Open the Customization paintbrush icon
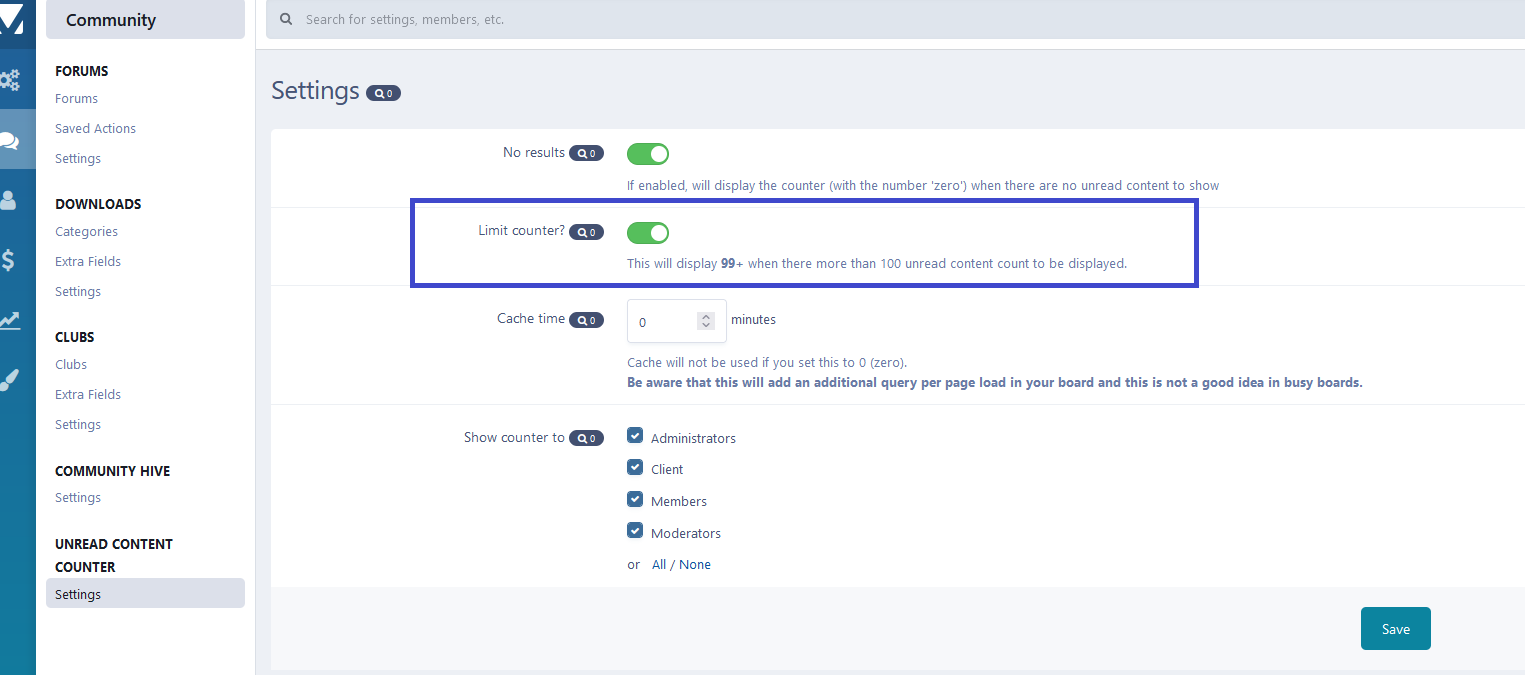1525x675 pixels. pyautogui.click(x=9, y=380)
